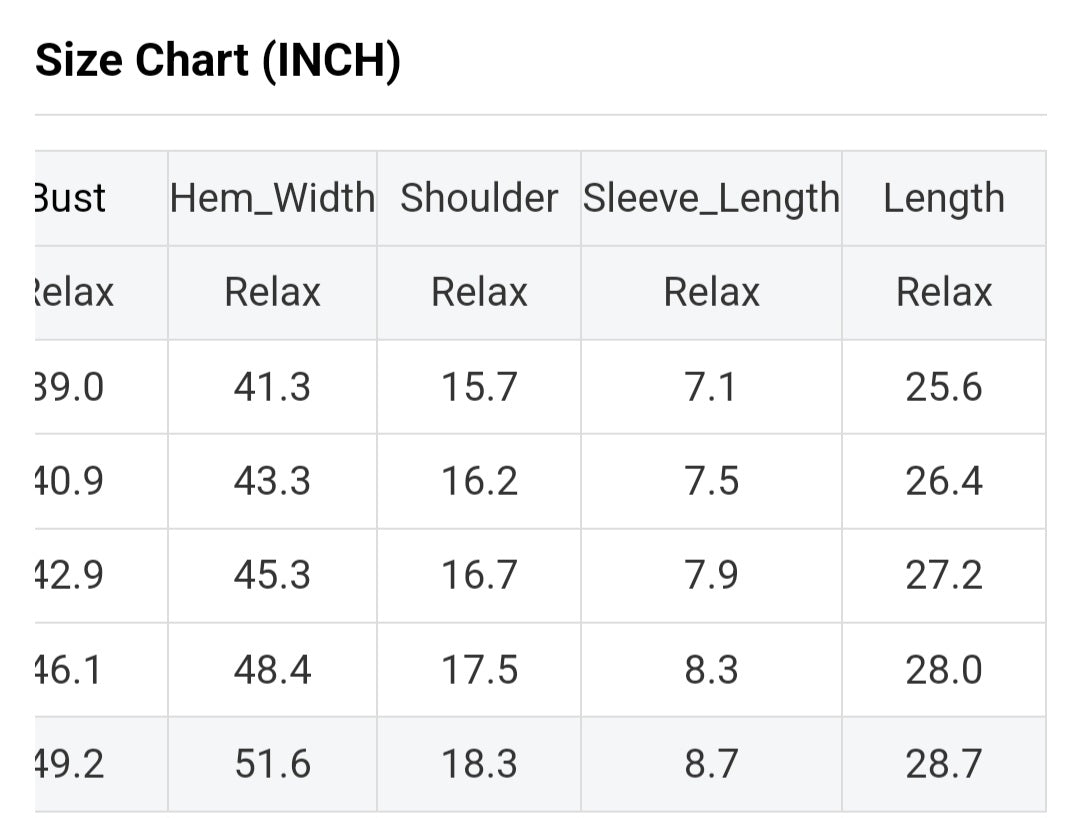Click the partially visible Bust header
This screenshot has height=818, width=1080.
pyautogui.click(x=71, y=198)
